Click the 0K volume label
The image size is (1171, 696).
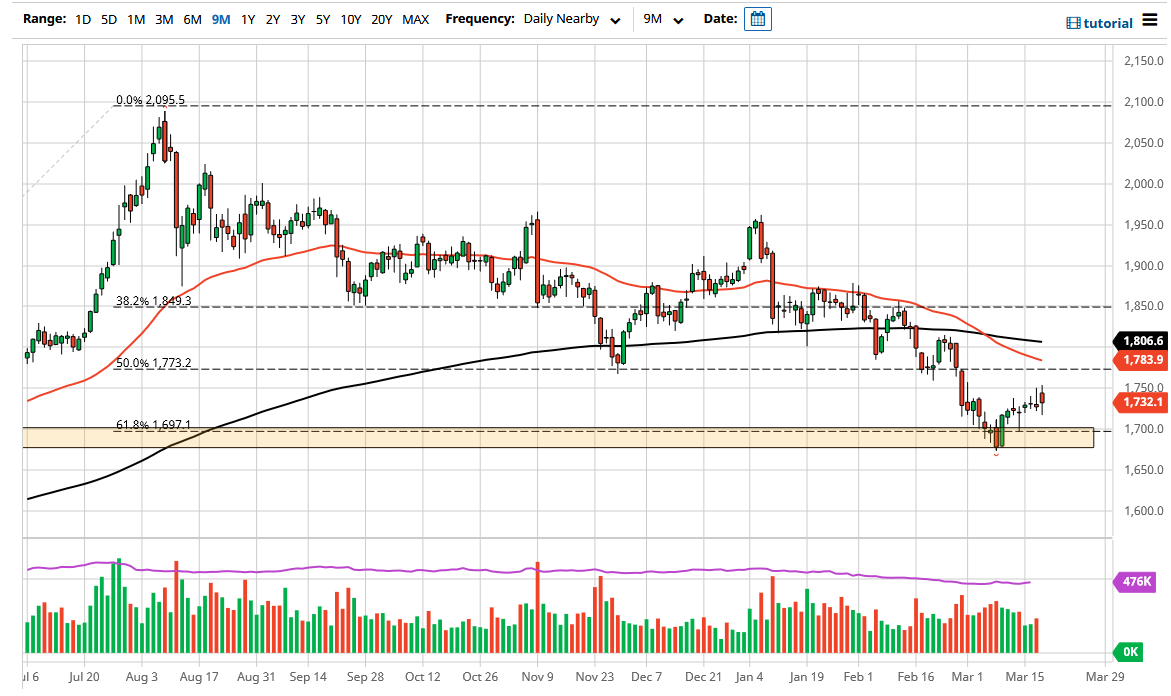(1130, 652)
